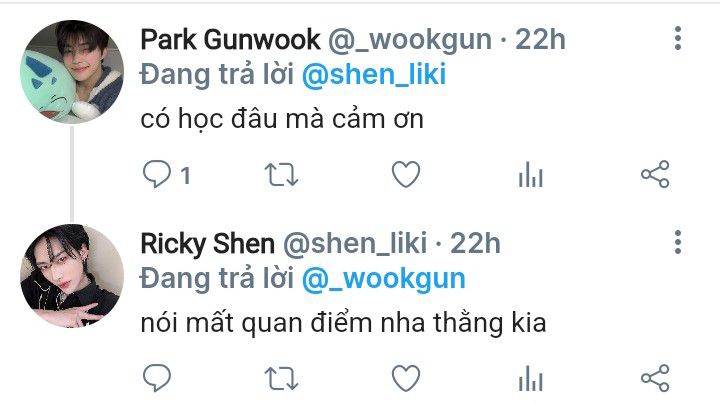This screenshot has height=405, width=720.
Task: Reply to Ricky Shen's tweet
Action: pos(157,378)
